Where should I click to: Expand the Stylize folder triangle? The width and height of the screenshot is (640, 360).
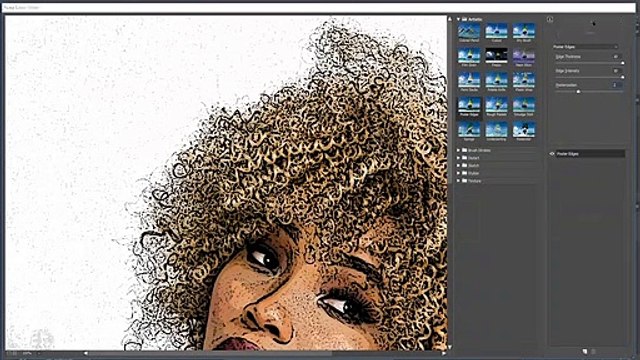tap(458, 173)
